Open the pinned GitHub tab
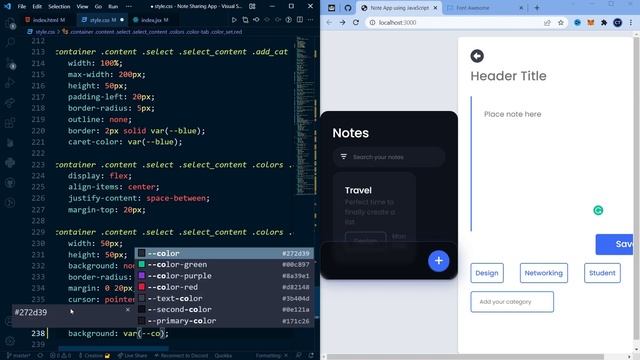 (348, 8)
